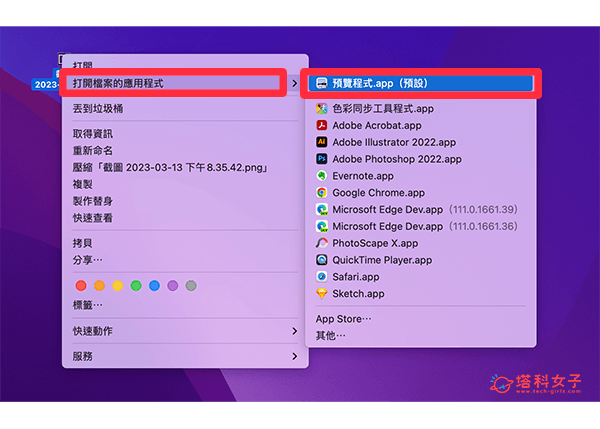Open with PhotoScape X.app
This screenshot has height=429, width=600.
coord(421,243)
